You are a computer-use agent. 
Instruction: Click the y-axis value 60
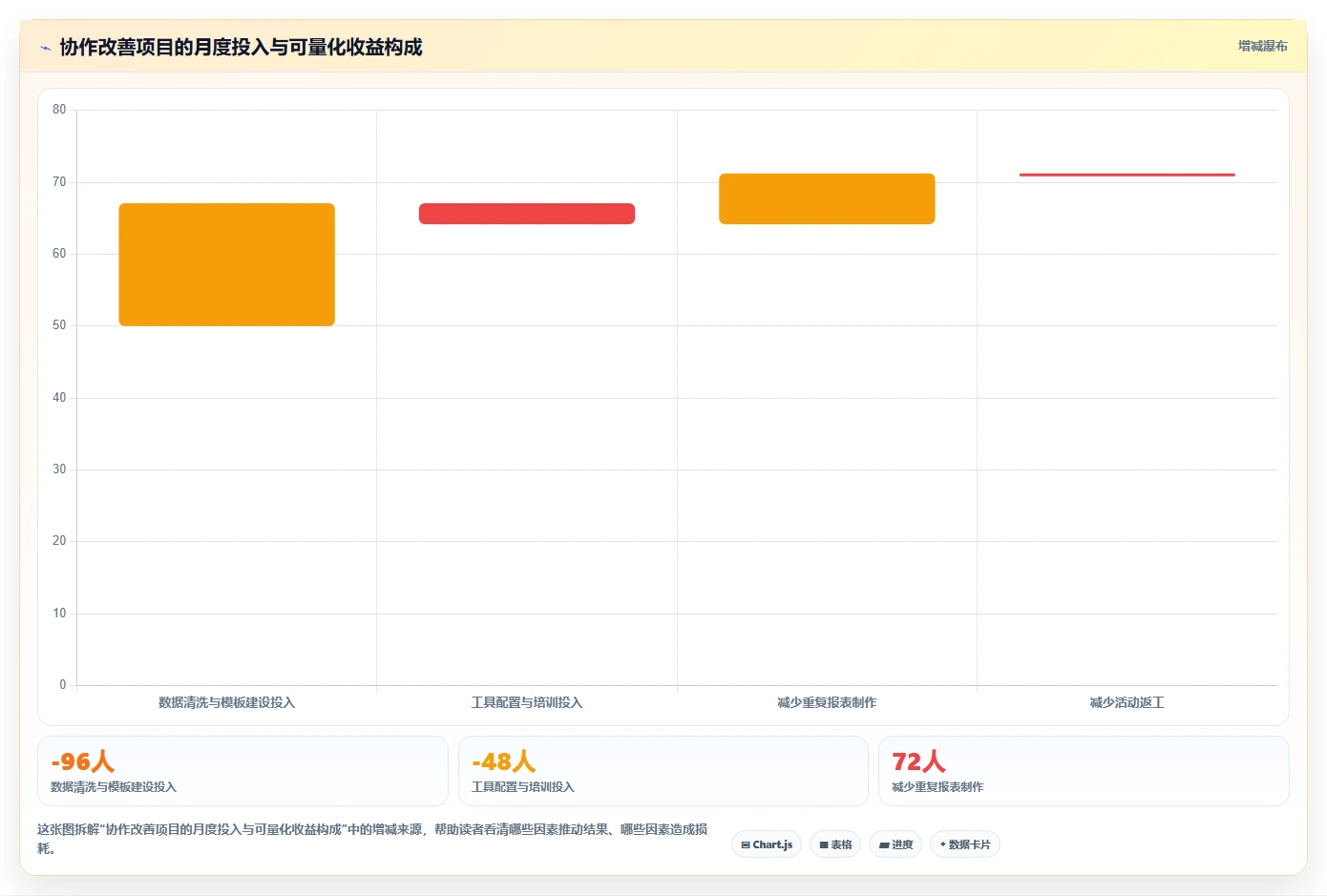click(x=59, y=254)
